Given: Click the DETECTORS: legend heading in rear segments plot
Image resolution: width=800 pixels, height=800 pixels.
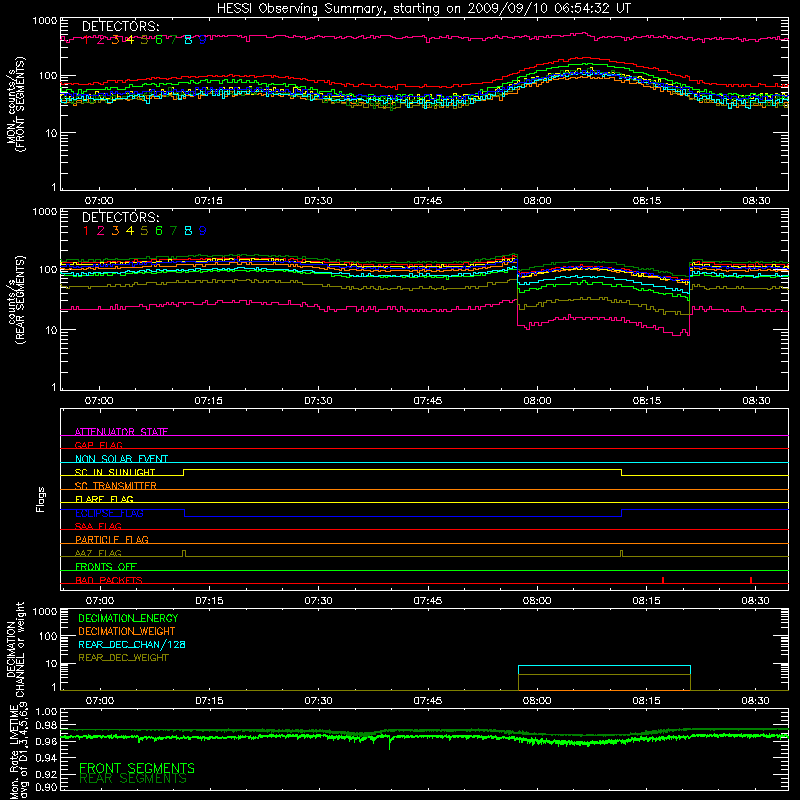Looking at the screenshot, I should [x=121, y=217].
